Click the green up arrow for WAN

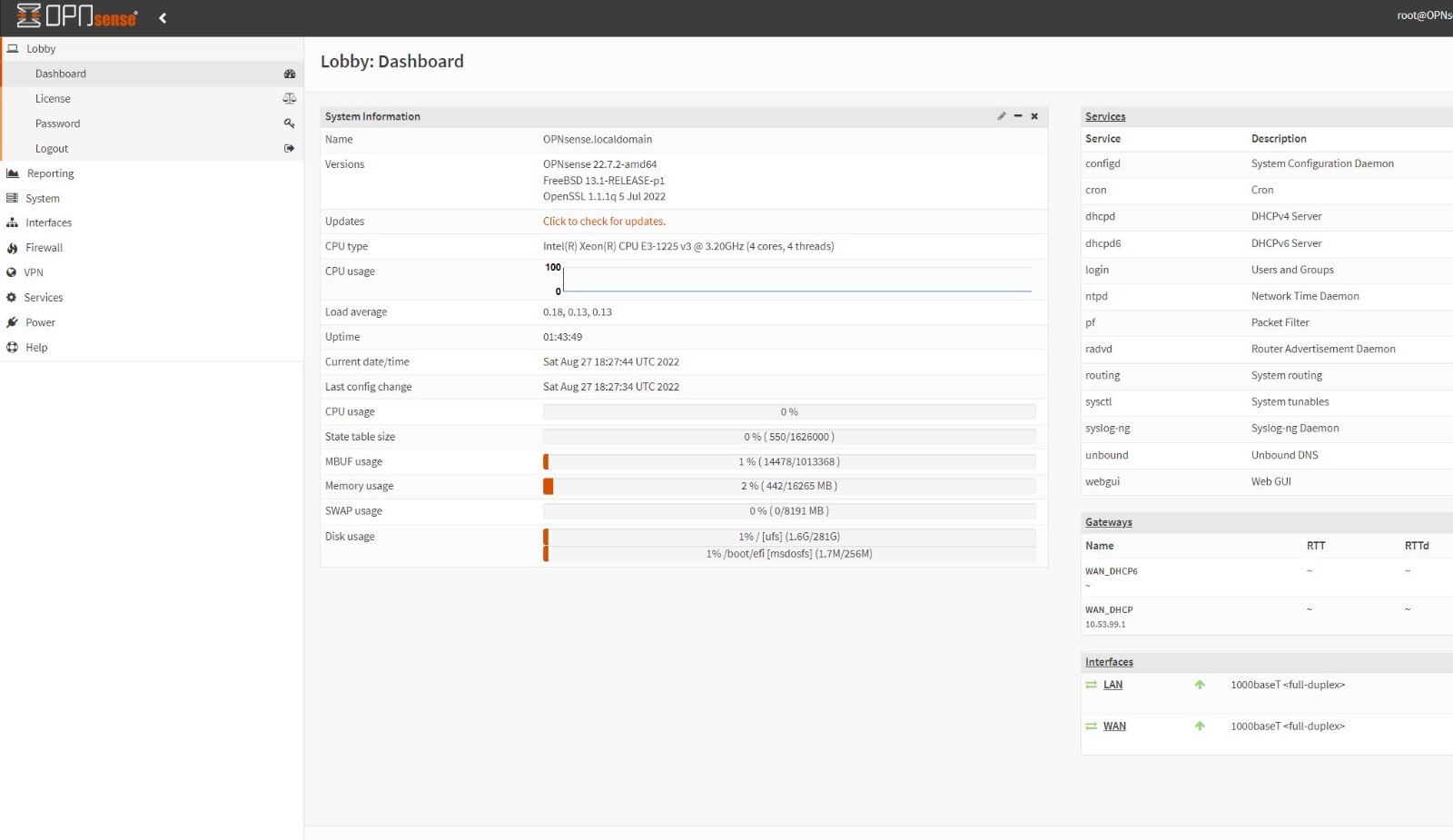point(1200,726)
